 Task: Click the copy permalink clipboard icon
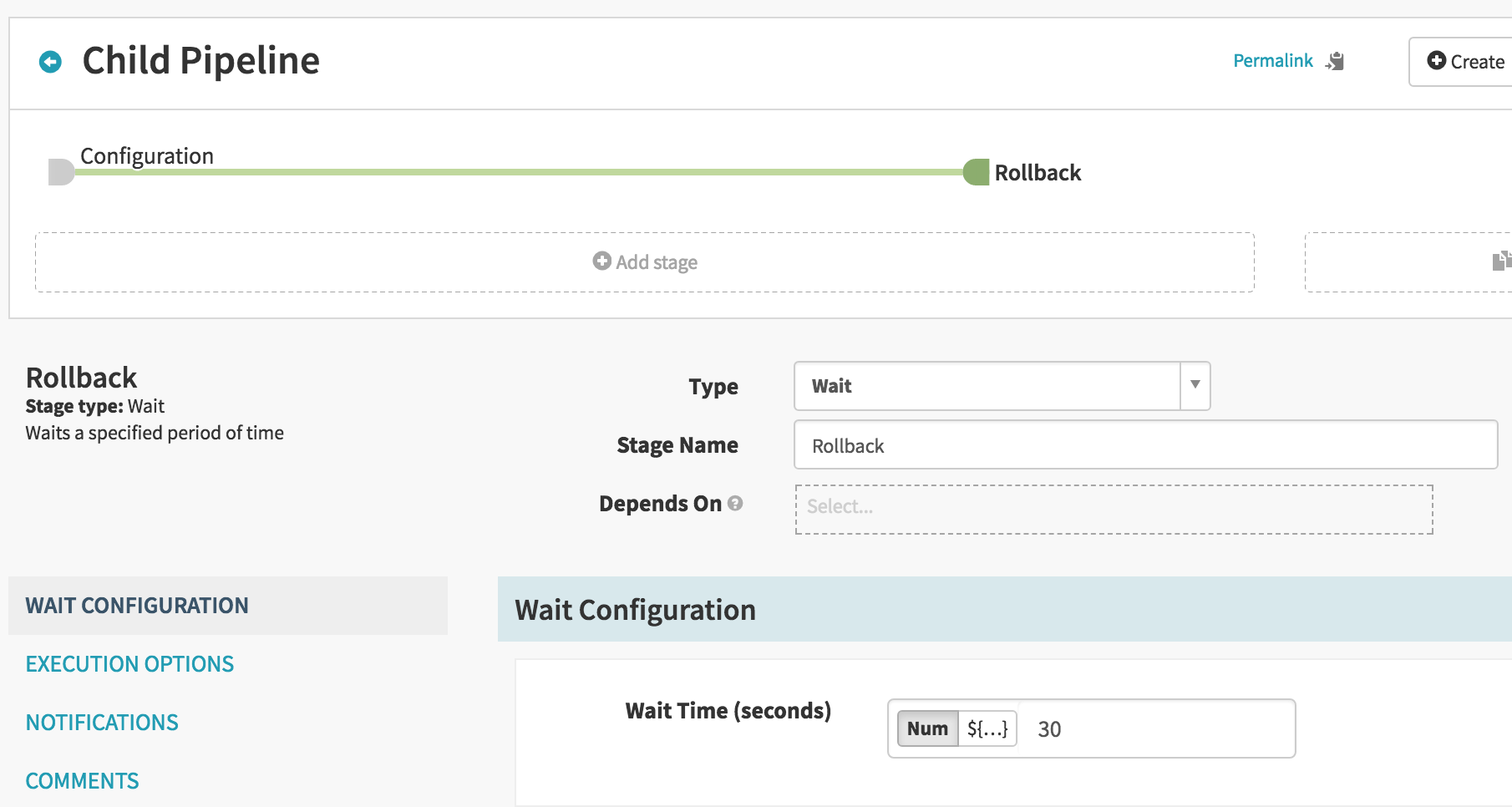pos(1335,61)
